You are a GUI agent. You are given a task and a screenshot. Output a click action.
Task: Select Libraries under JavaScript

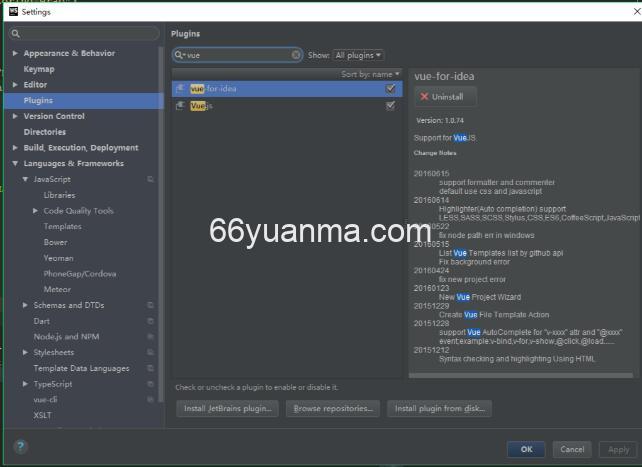59,195
